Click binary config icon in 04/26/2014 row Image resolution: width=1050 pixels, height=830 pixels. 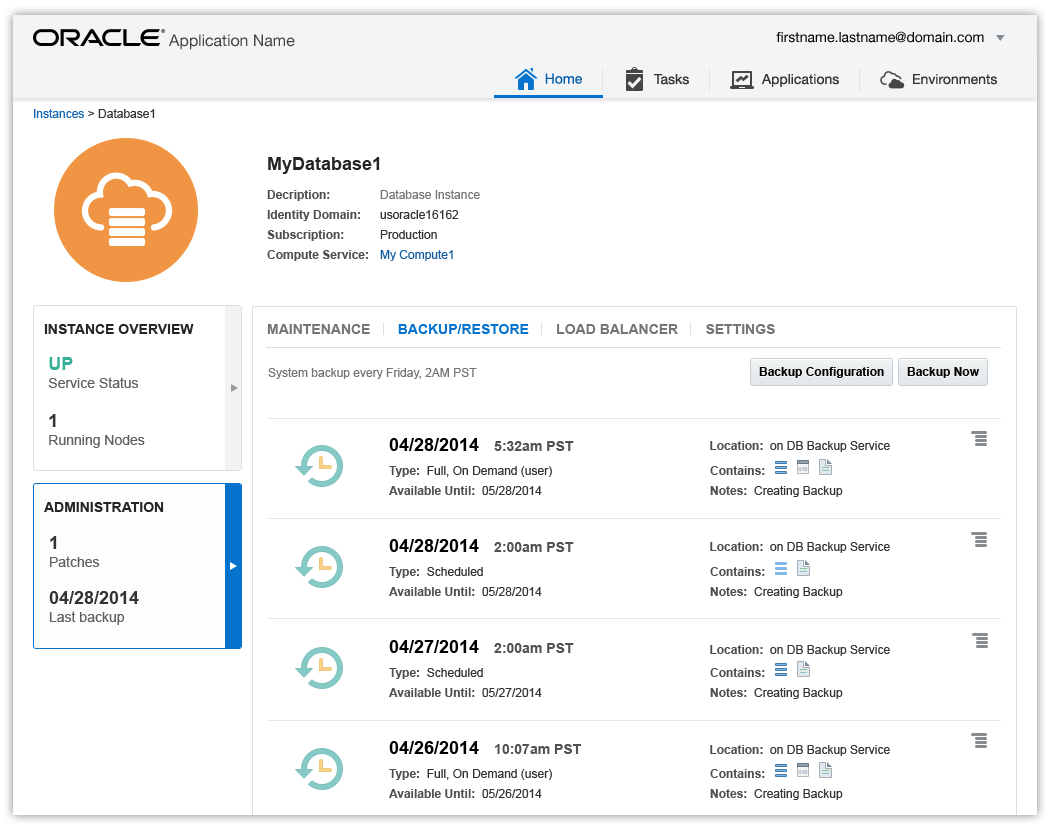803,770
